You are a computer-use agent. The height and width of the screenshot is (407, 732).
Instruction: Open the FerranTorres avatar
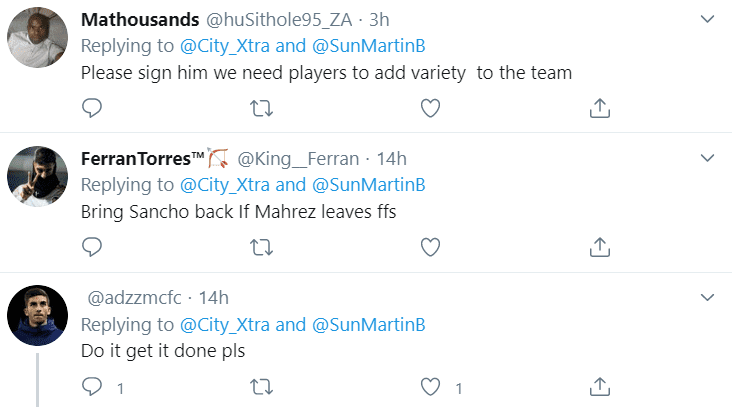coord(37,176)
